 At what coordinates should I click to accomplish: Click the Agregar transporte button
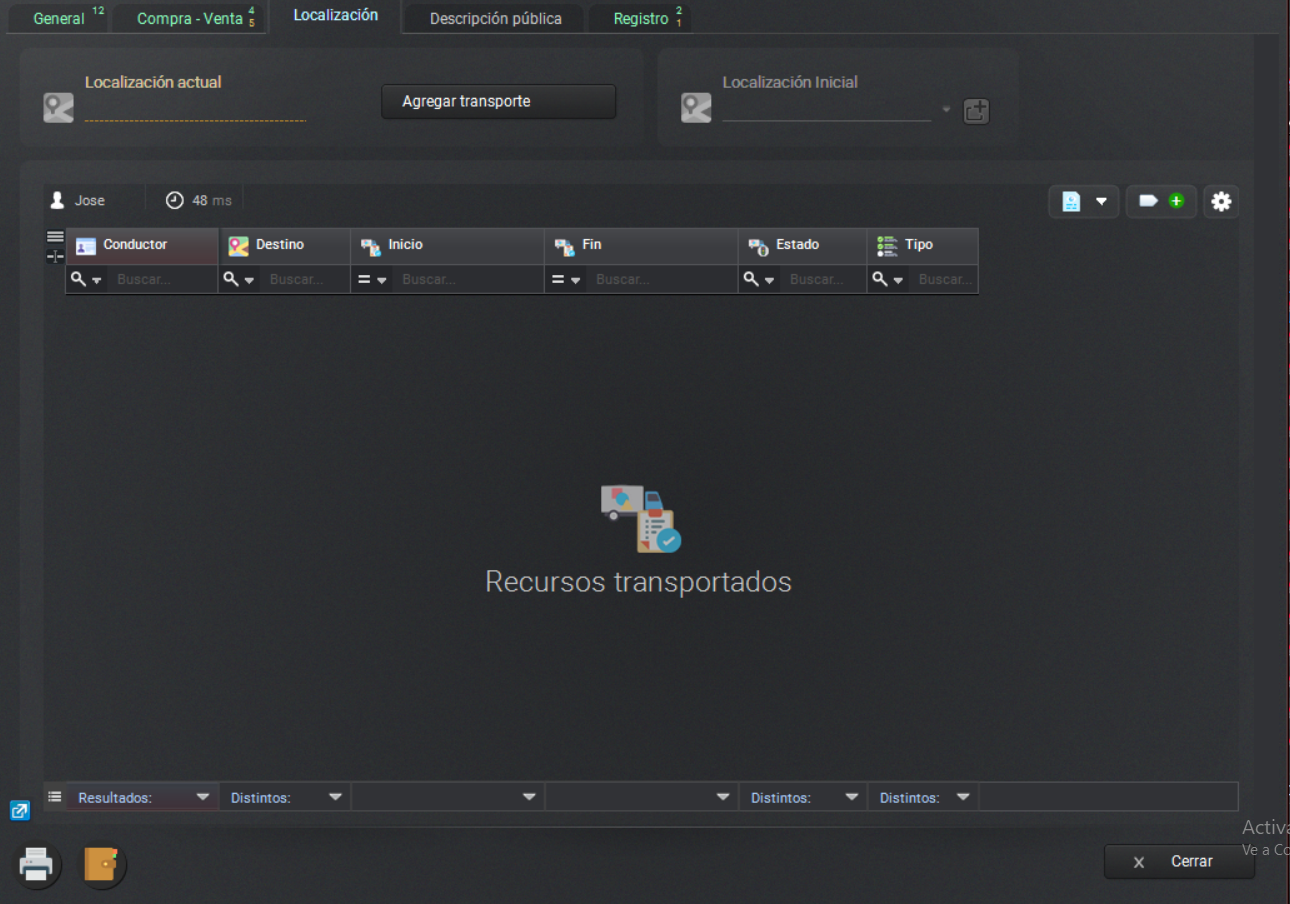coord(497,101)
